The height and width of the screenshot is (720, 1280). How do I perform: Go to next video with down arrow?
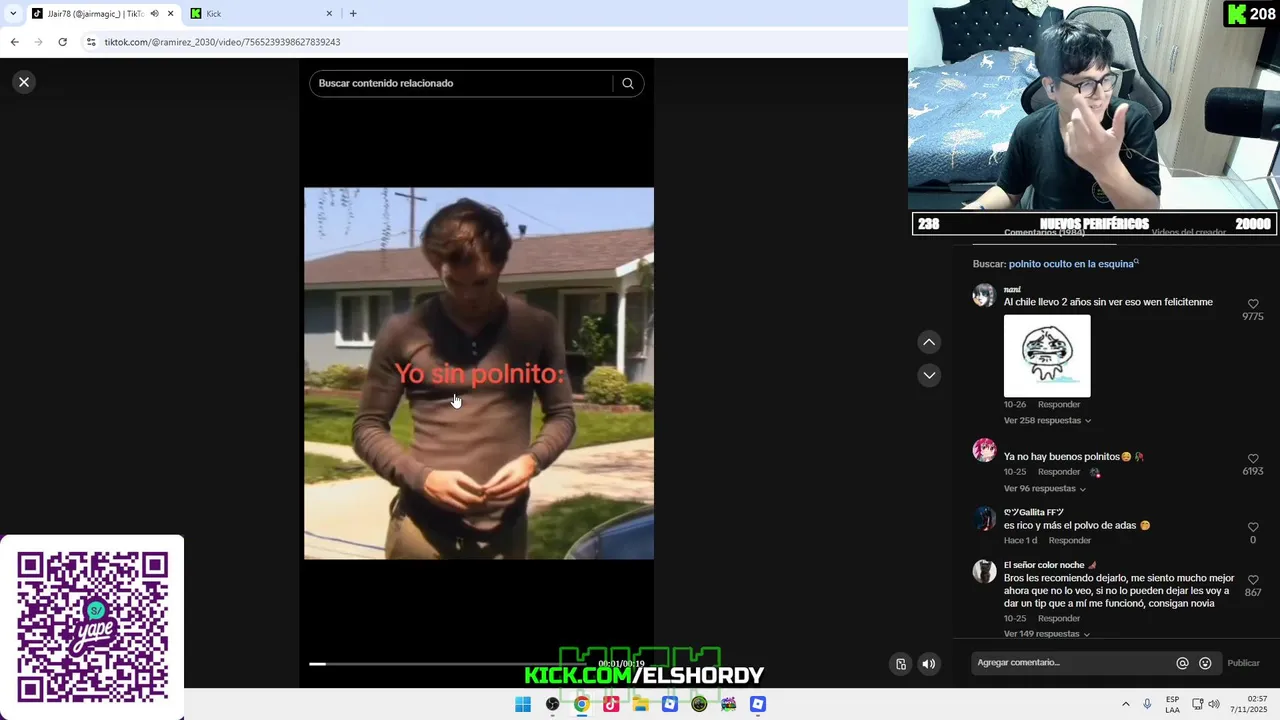929,375
